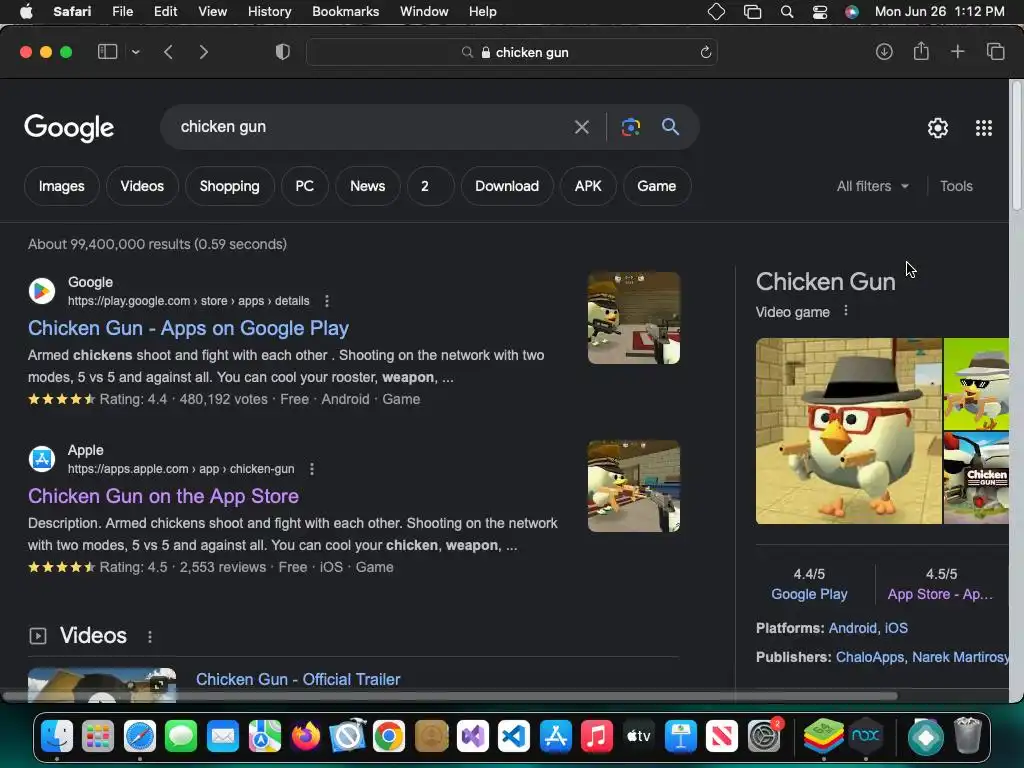The width and height of the screenshot is (1024, 768).
Task: Open the Google Play 4.4/5 rating link
Action: [x=809, y=594]
